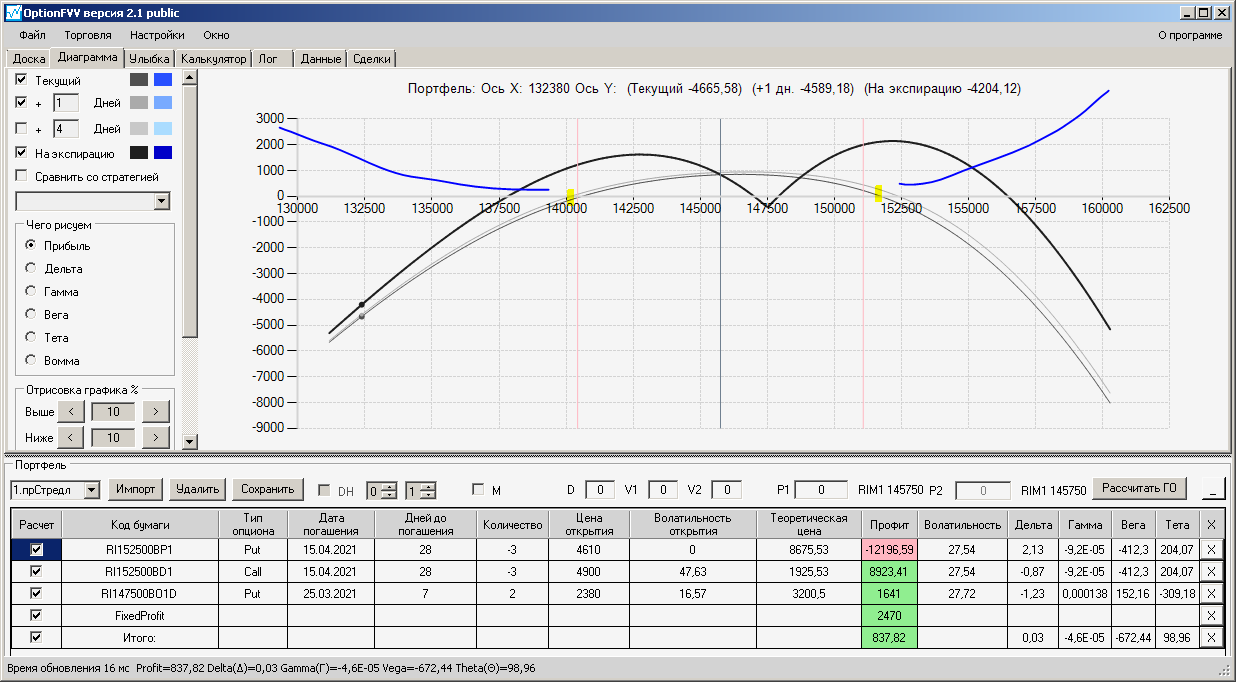Select the Вега radio button

31,314
